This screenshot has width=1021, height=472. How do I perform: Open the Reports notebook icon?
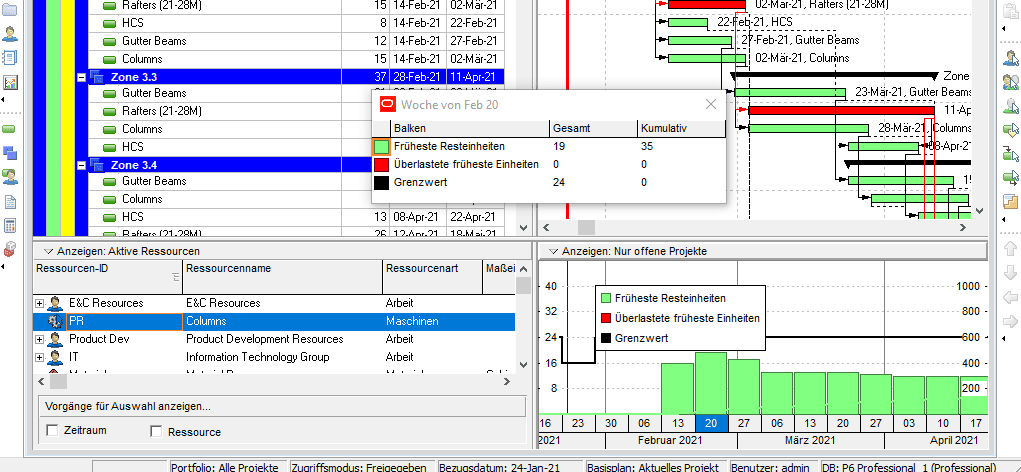tap(10, 58)
